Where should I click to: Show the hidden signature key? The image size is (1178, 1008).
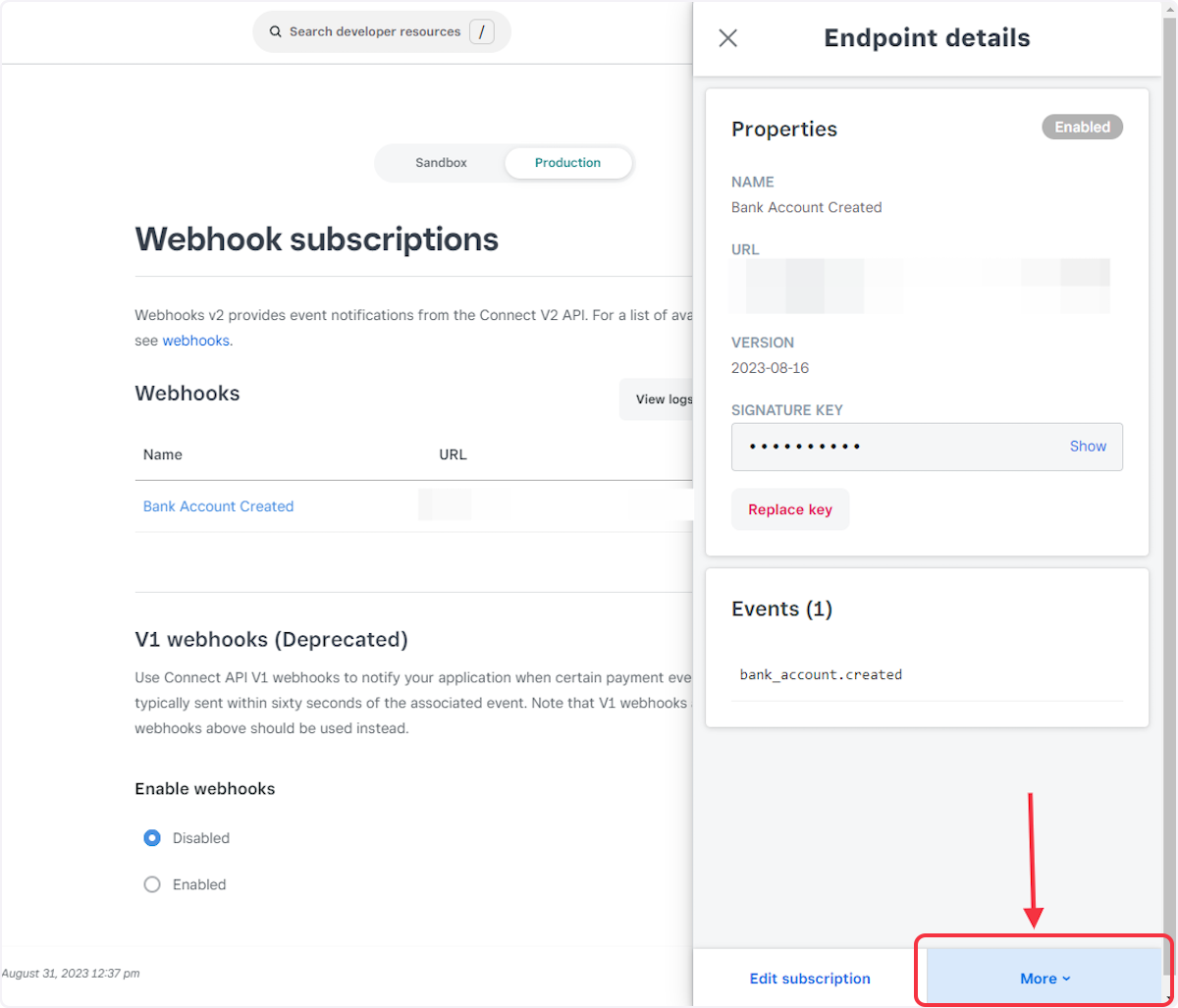pos(1087,447)
